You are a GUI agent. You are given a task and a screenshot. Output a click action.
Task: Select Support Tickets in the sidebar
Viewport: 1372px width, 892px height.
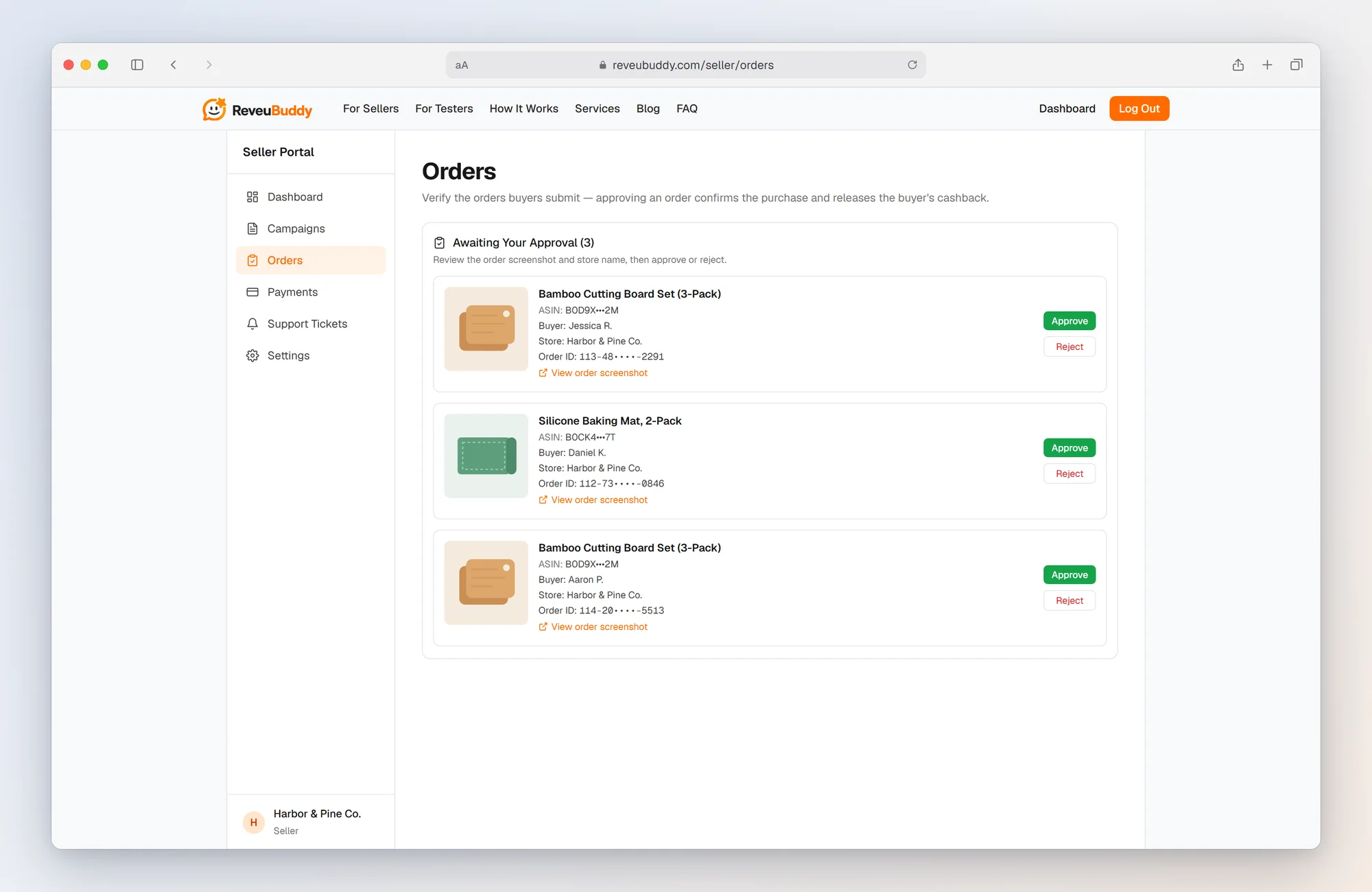tap(311, 323)
